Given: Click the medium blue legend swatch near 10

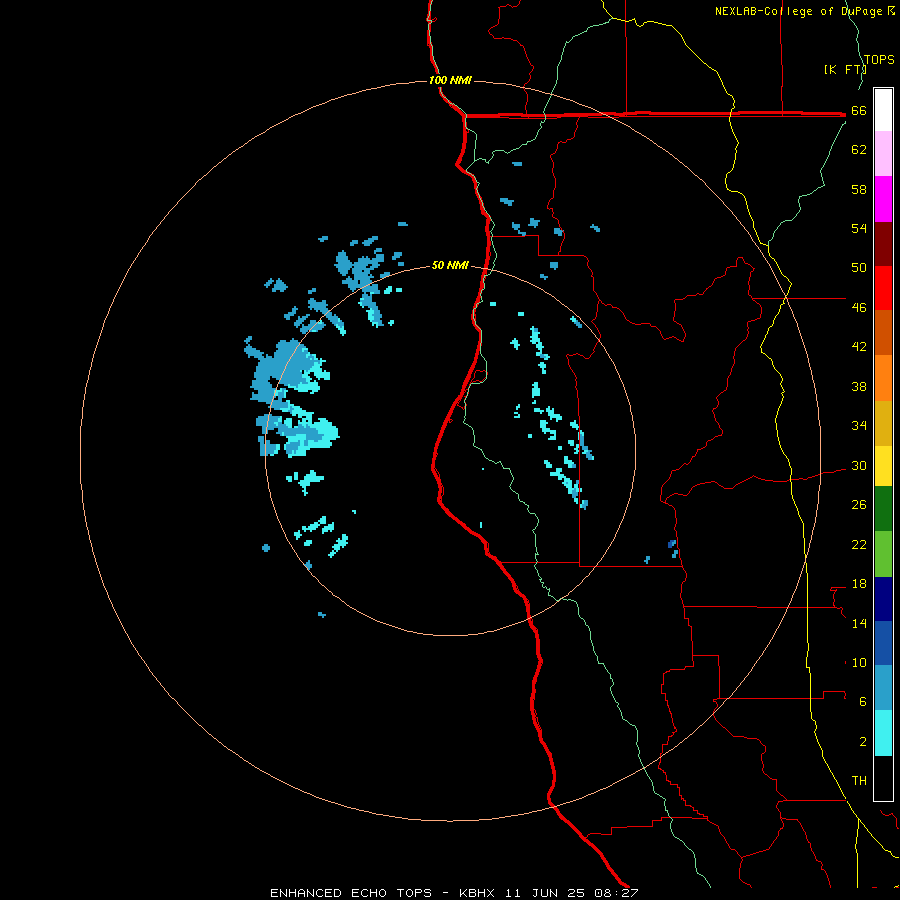Looking at the screenshot, I should tap(883, 643).
